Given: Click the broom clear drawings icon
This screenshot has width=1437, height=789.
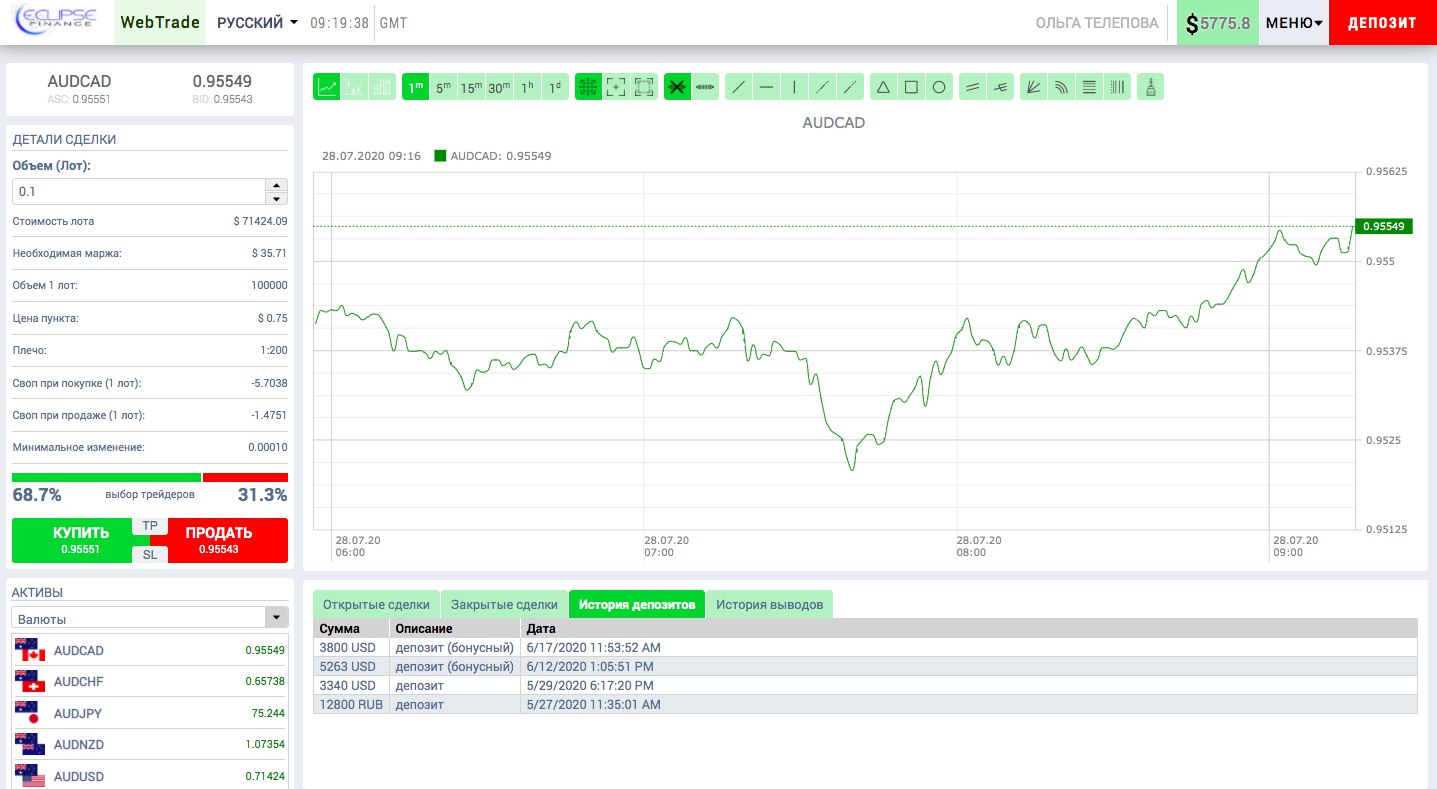Looking at the screenshot, I should [x=1151, y=87].
